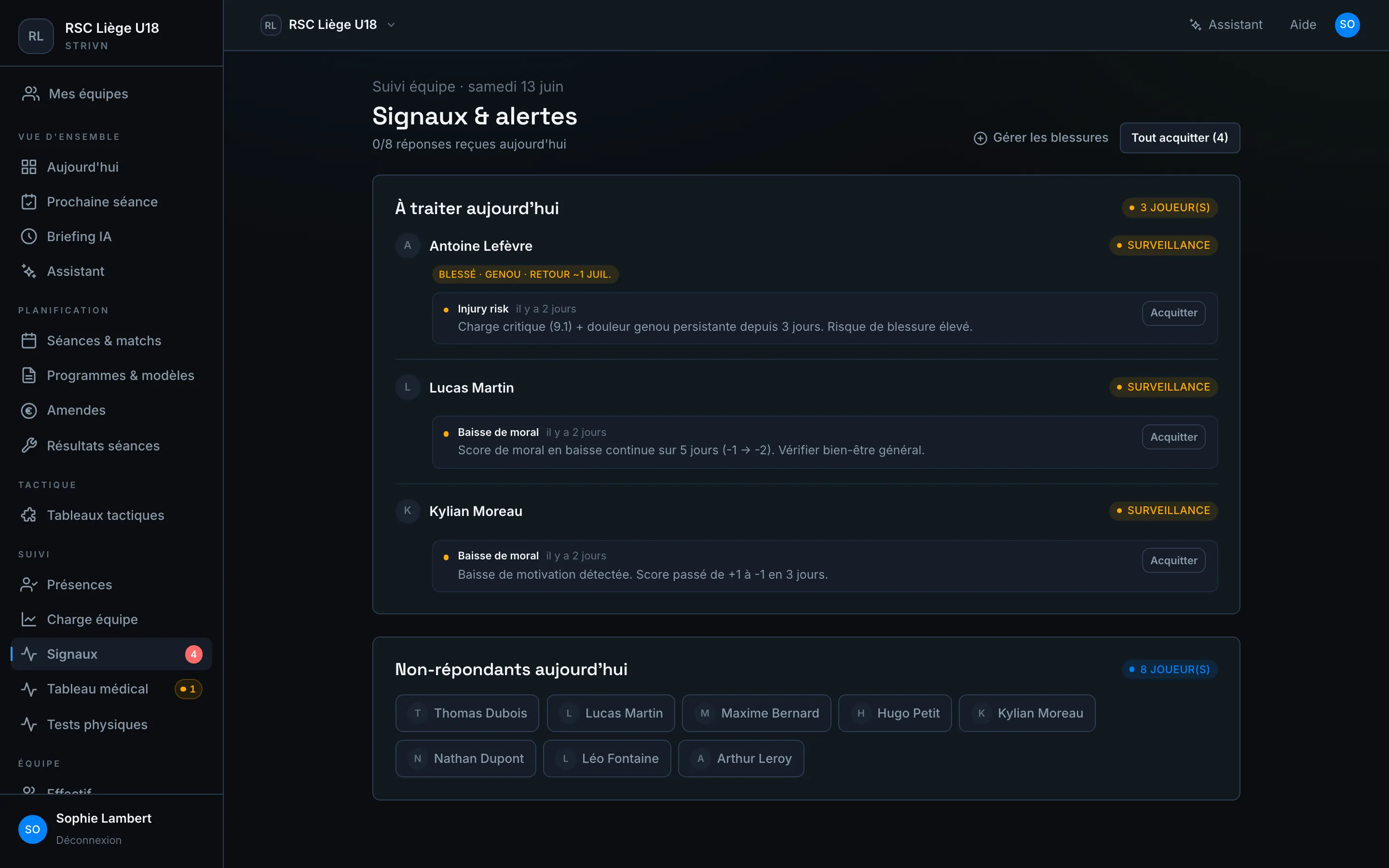1389x868 pixels.
Task: Click the Présences user-check icon
Action: click(x=29, y=584)
